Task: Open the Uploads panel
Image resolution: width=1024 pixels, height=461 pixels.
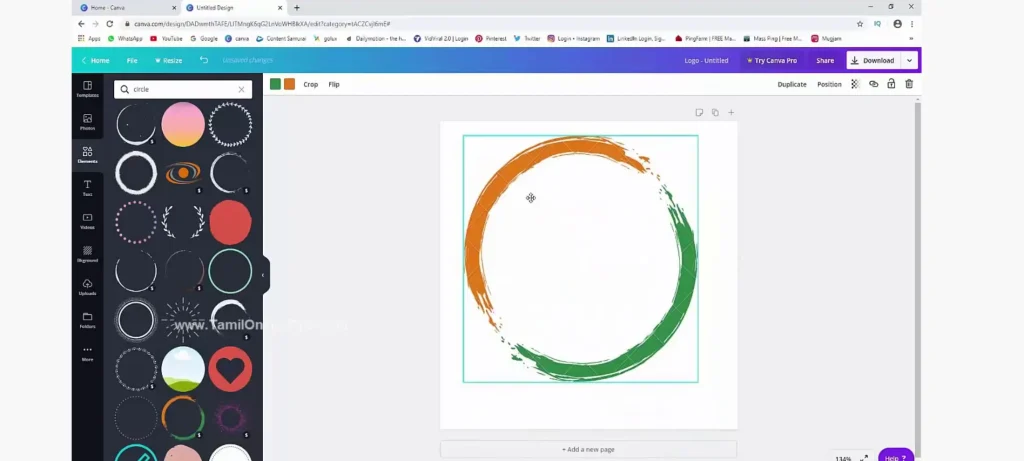Action: [87, 286]
